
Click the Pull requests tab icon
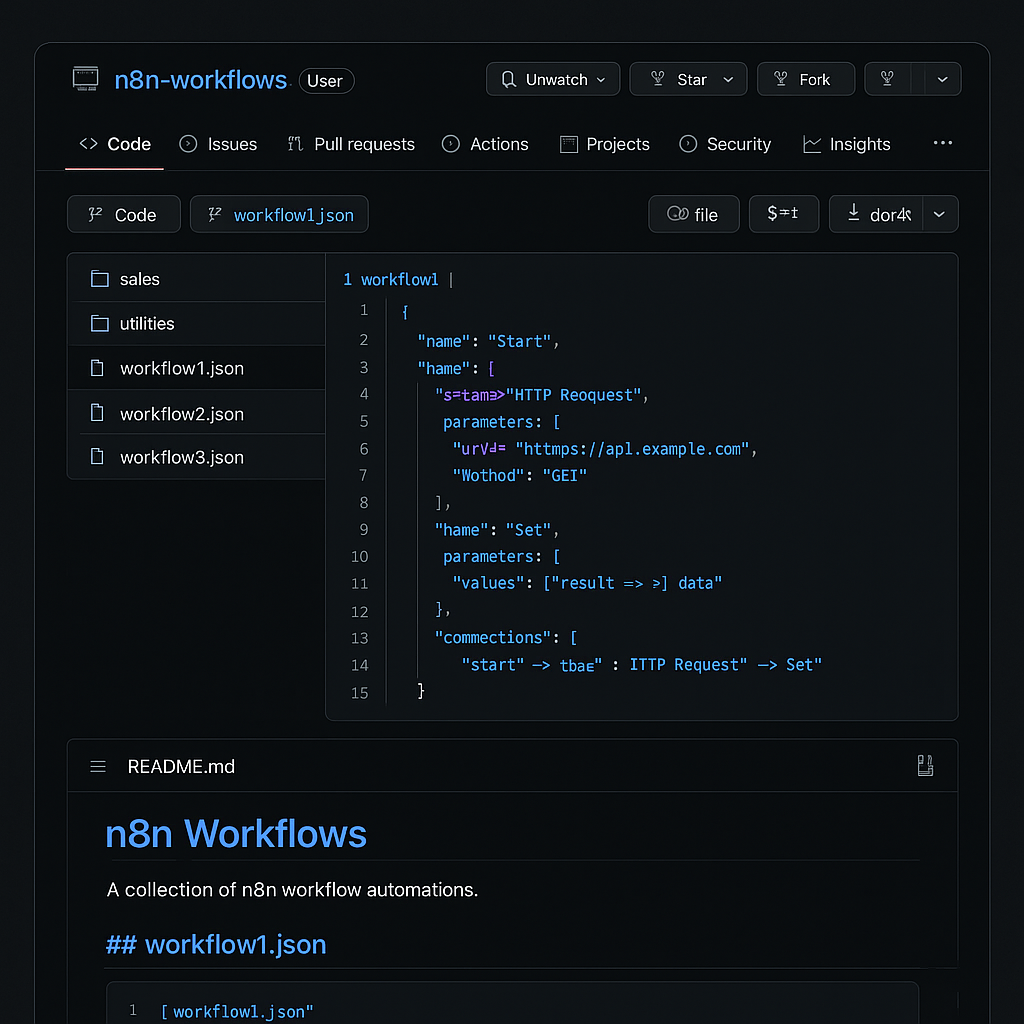295,144
